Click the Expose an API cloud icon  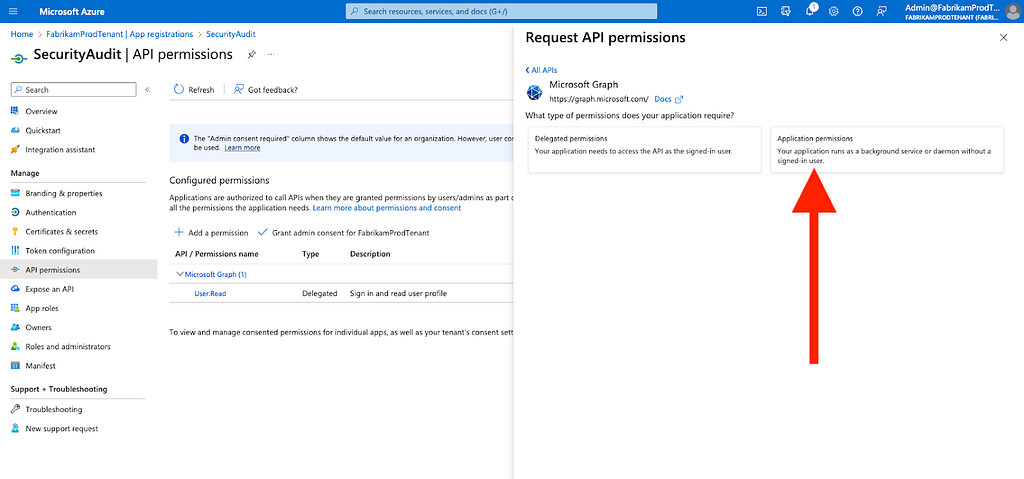(x=15, y=289)
